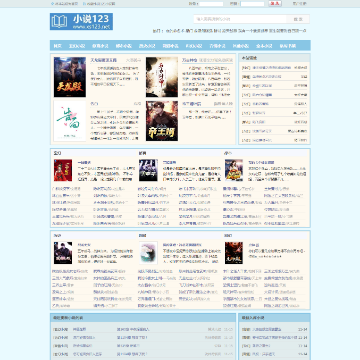Go to the 首页 navigation tab
Viewport: 360px width, 360px height.
tap(58, 46)
